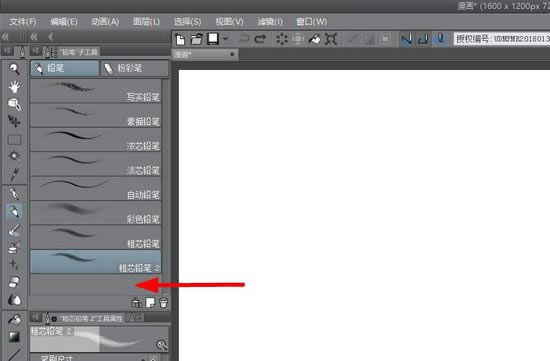The height and width of the screenshot is (361, 550).
Task: Collapse panel with double chevron arrows
Action: [5, 37]
